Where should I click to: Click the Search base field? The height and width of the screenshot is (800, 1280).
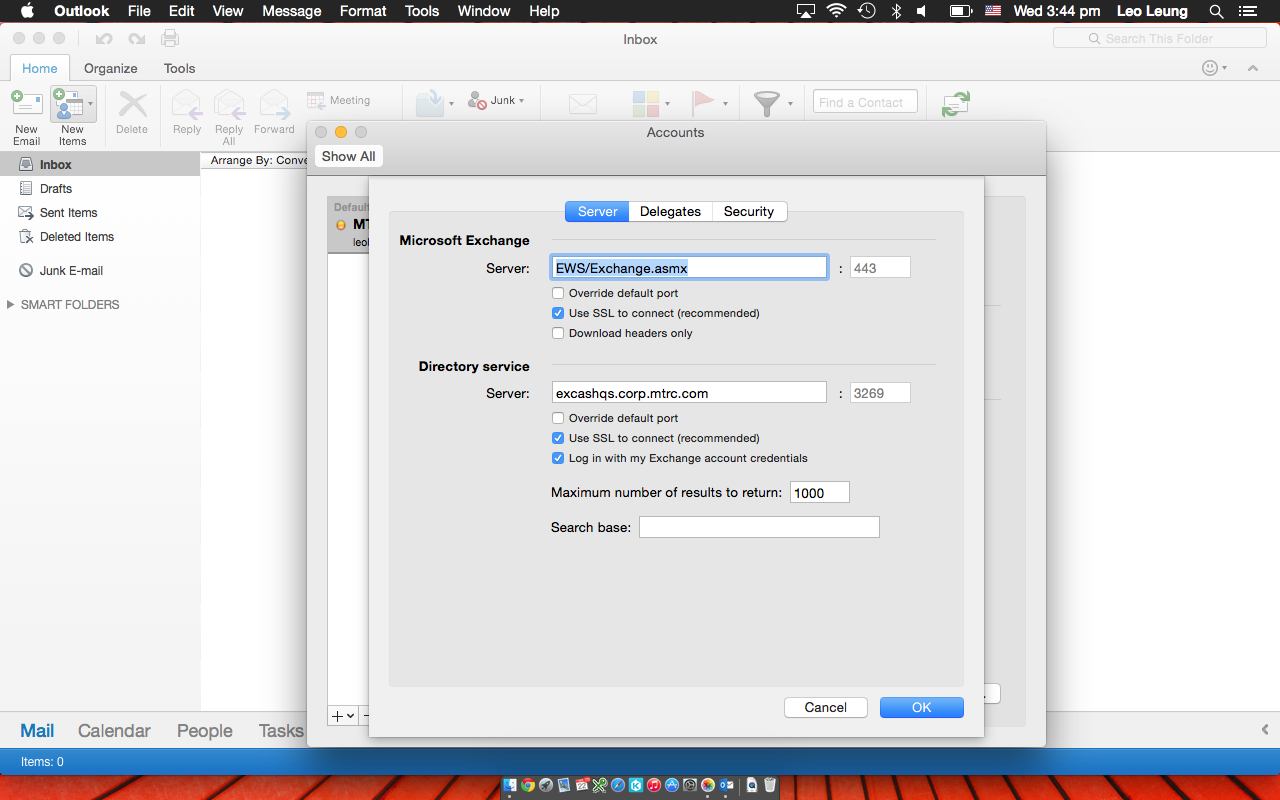point(759,527)
